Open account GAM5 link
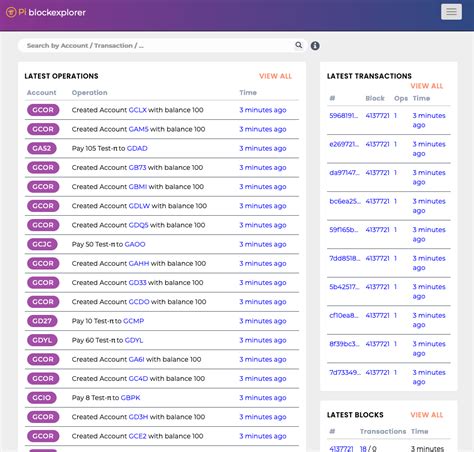474x452 pixels. (138, 129)
